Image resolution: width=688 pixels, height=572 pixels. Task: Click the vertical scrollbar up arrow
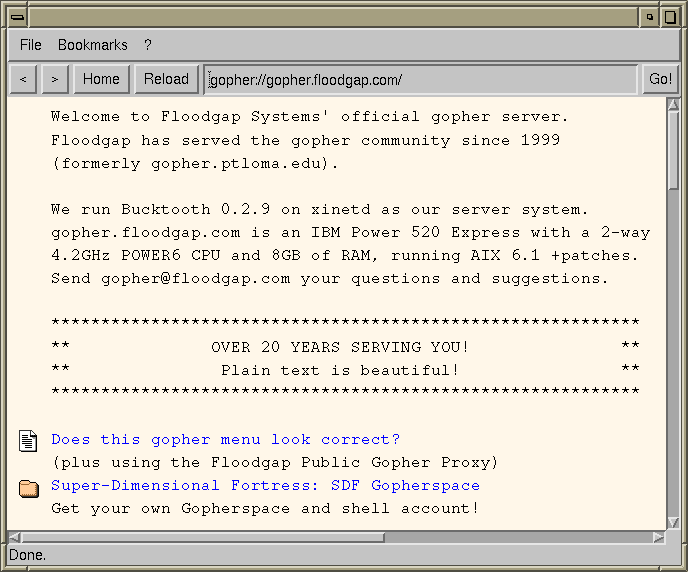click(x=673, y=104)
